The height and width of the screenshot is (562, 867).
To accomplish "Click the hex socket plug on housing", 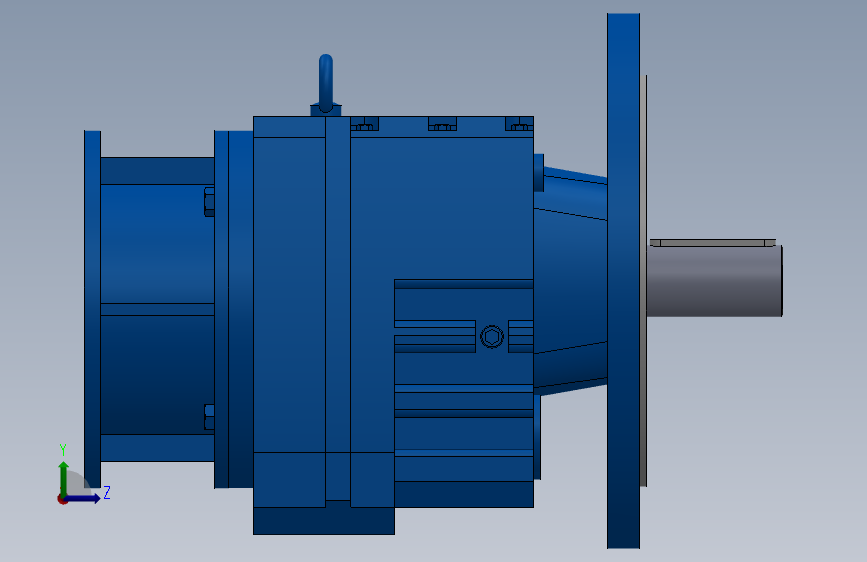I will (492, 336).
